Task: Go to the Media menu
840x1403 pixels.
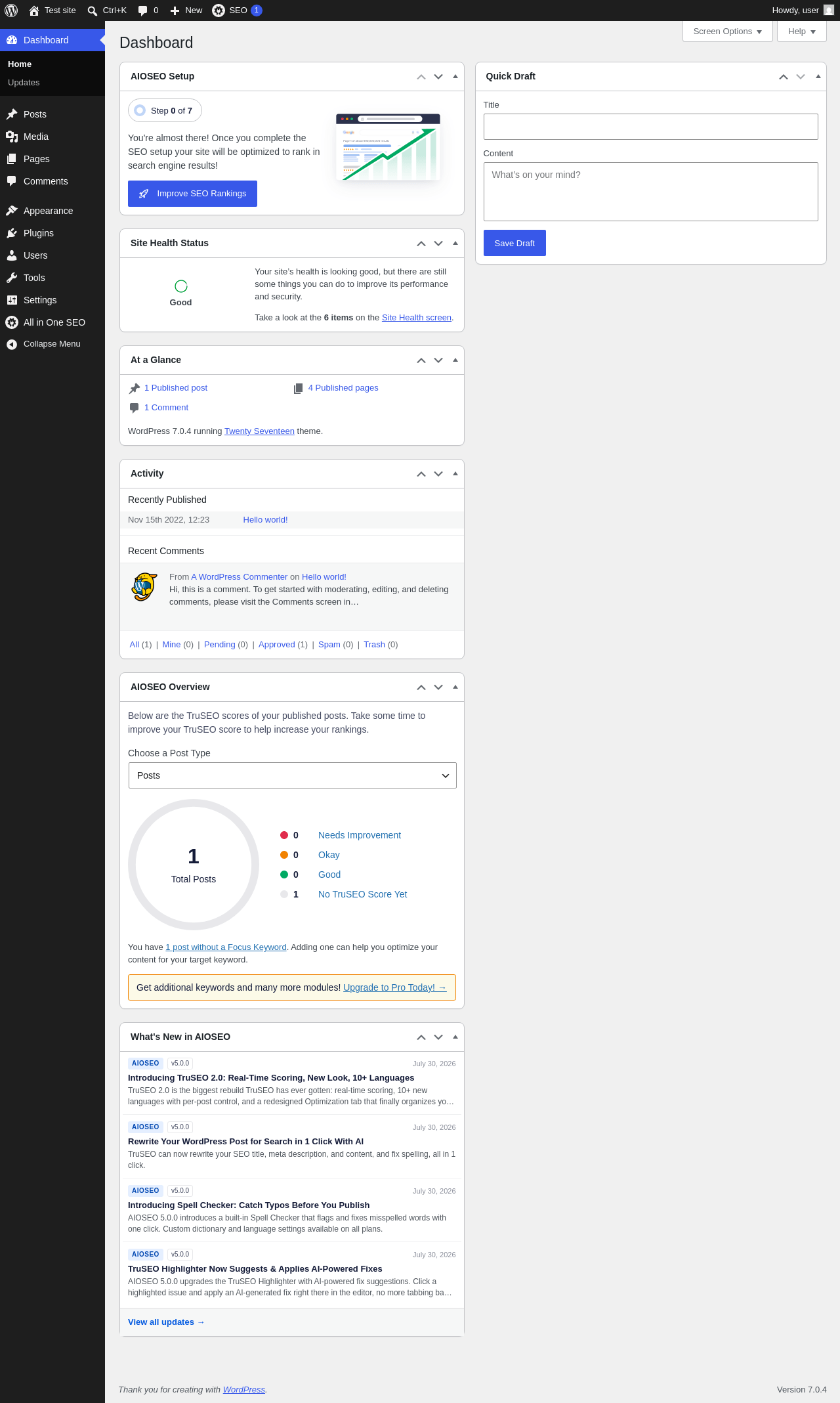Action: pos(52,137)
